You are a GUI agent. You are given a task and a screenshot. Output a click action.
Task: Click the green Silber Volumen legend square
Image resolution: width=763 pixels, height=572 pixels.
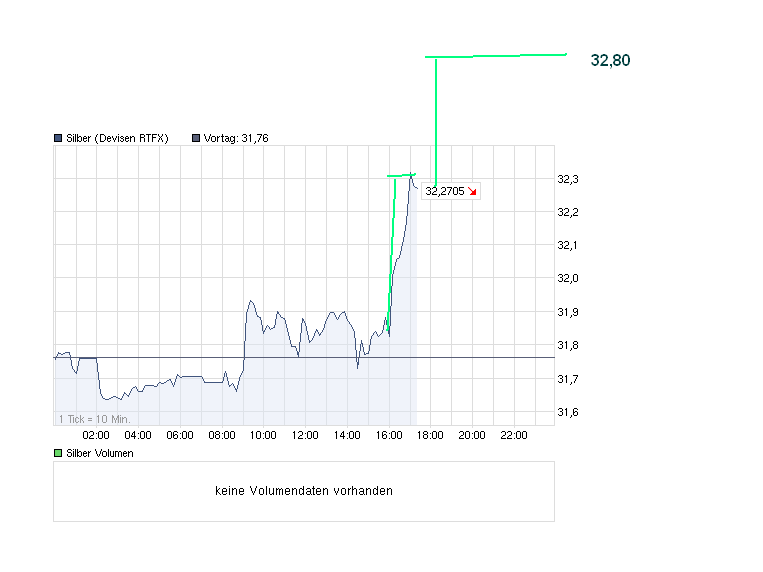coord(58,453)
